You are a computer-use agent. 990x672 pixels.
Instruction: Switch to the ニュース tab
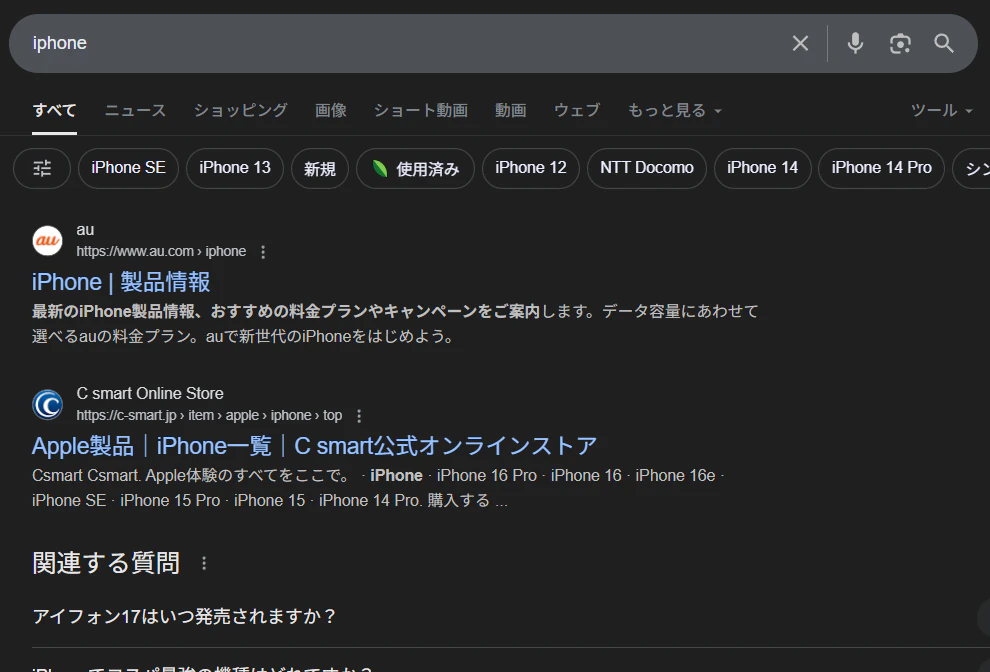pos(135,110)
